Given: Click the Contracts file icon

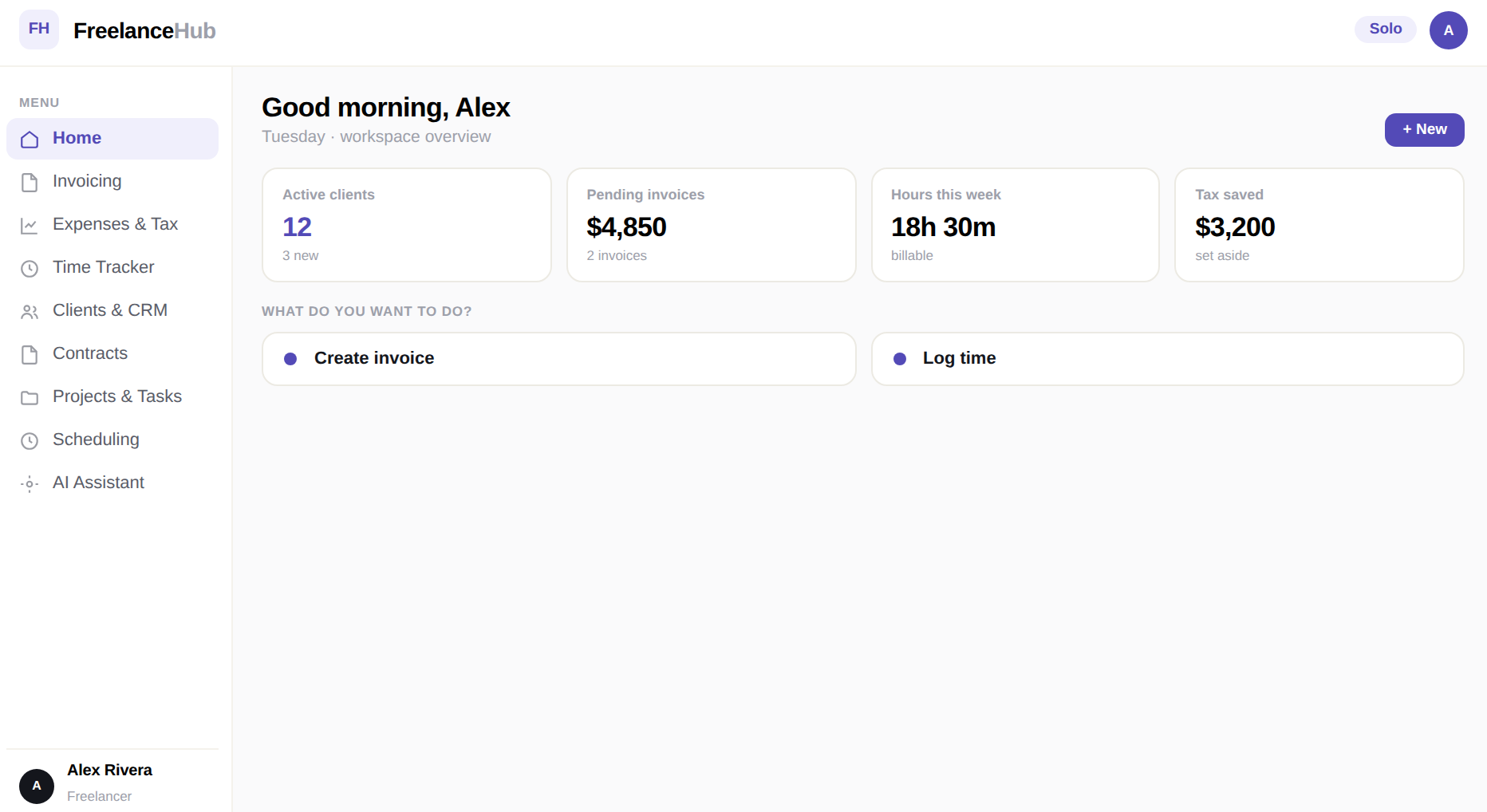Looking at the screenshot, I should [x=30, y=355].
